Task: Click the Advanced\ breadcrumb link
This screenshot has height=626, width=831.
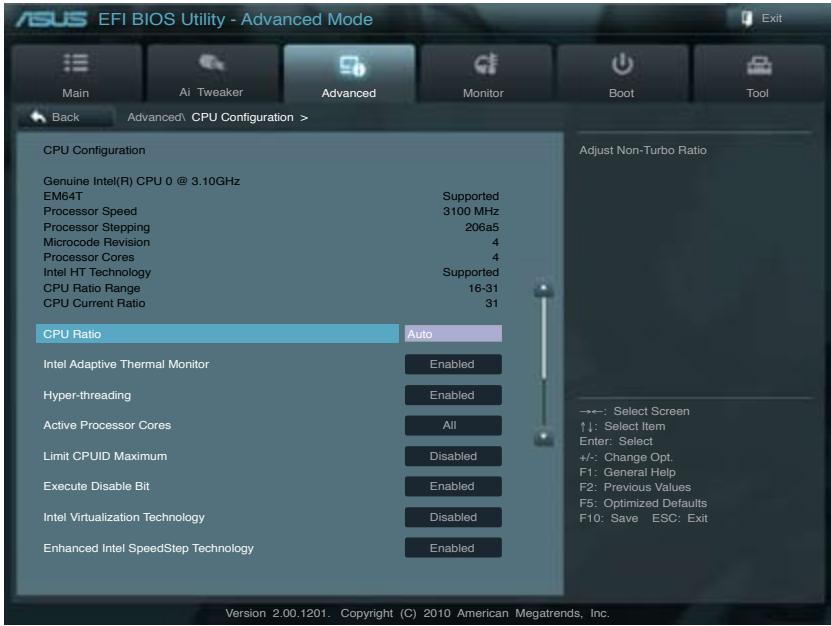Action: (x=156, y=117)
